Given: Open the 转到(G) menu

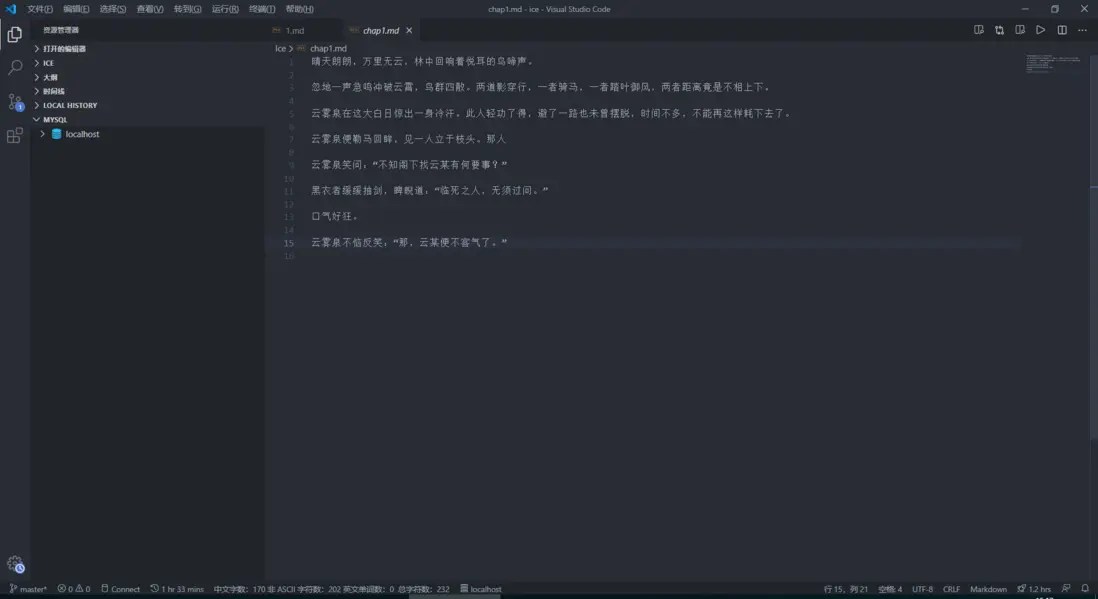Looking at the screenshot, I should (x=188, y=9).
